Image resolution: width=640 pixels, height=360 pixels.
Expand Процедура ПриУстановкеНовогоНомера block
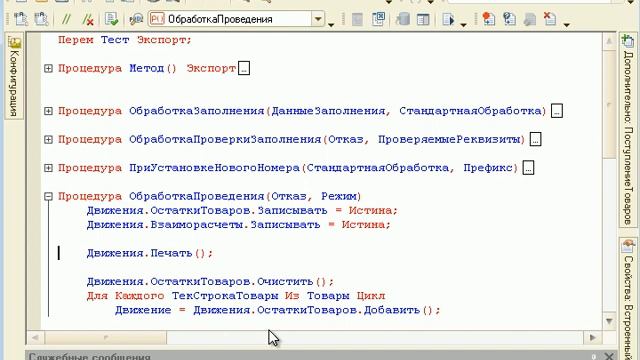pyautogui.click(x=48, y=168)
